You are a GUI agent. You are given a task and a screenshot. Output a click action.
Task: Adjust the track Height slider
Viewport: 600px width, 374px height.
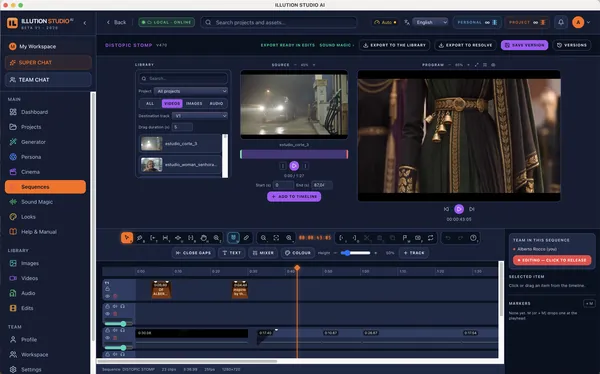click(x=355, y=253)
